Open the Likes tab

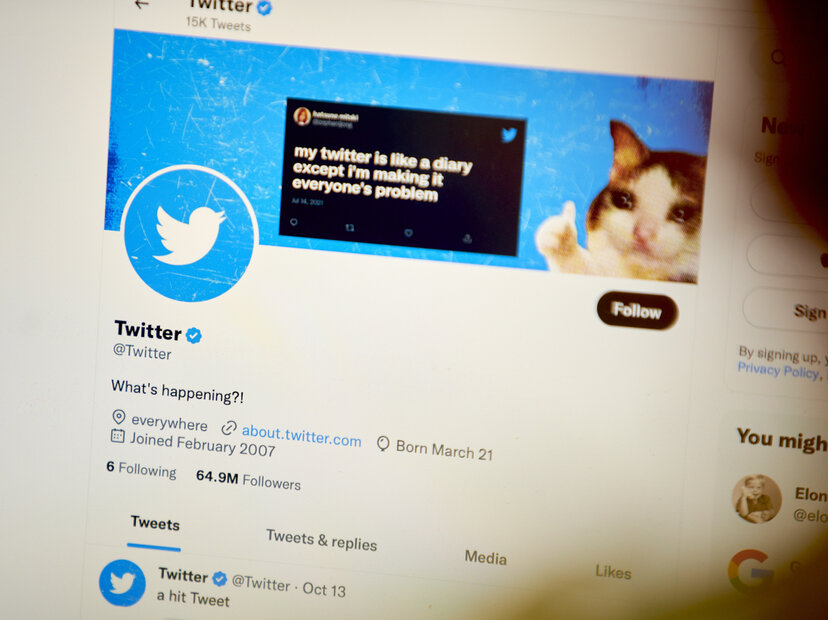(x=613, y=571)
